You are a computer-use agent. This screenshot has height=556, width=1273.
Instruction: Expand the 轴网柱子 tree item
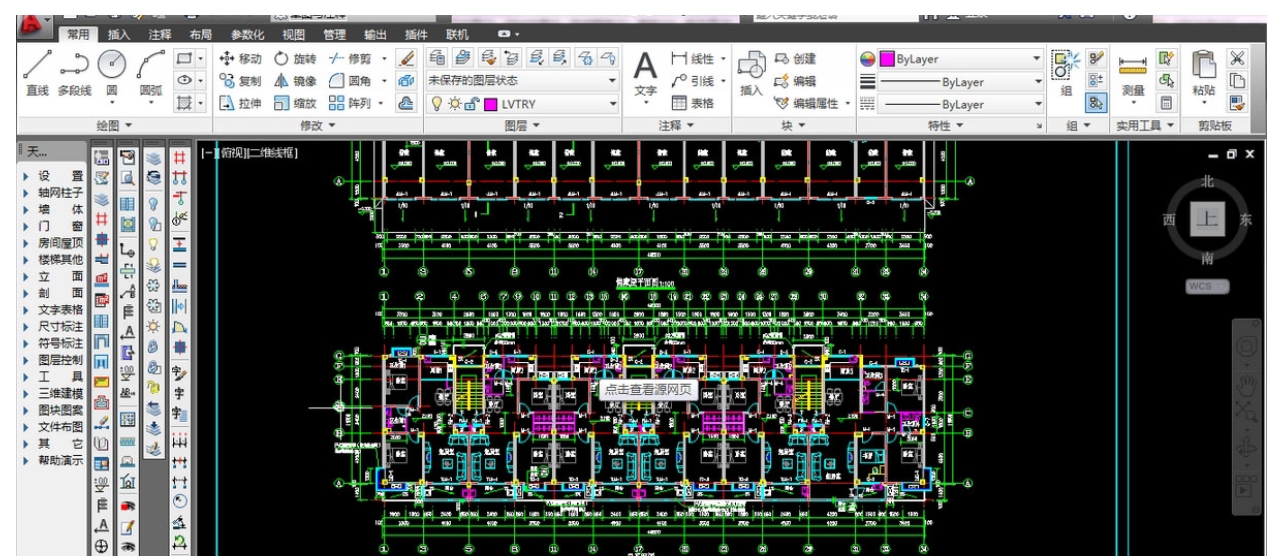pyautogui.click(x=55, y=192)
